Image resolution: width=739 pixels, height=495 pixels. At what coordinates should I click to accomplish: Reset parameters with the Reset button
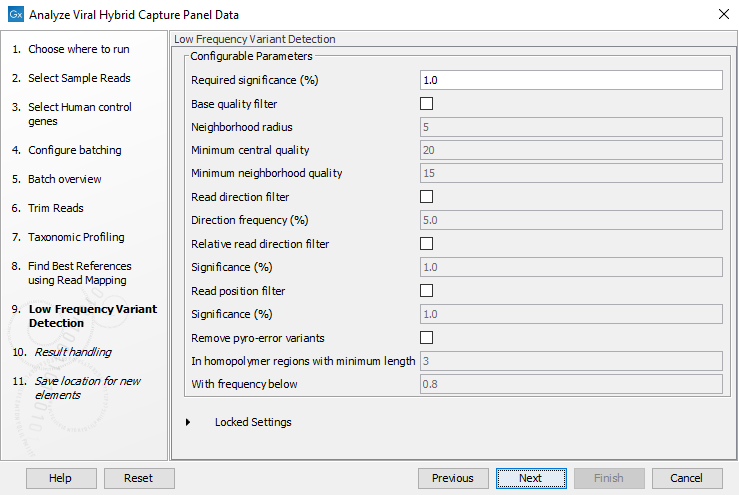coord(139,478)
